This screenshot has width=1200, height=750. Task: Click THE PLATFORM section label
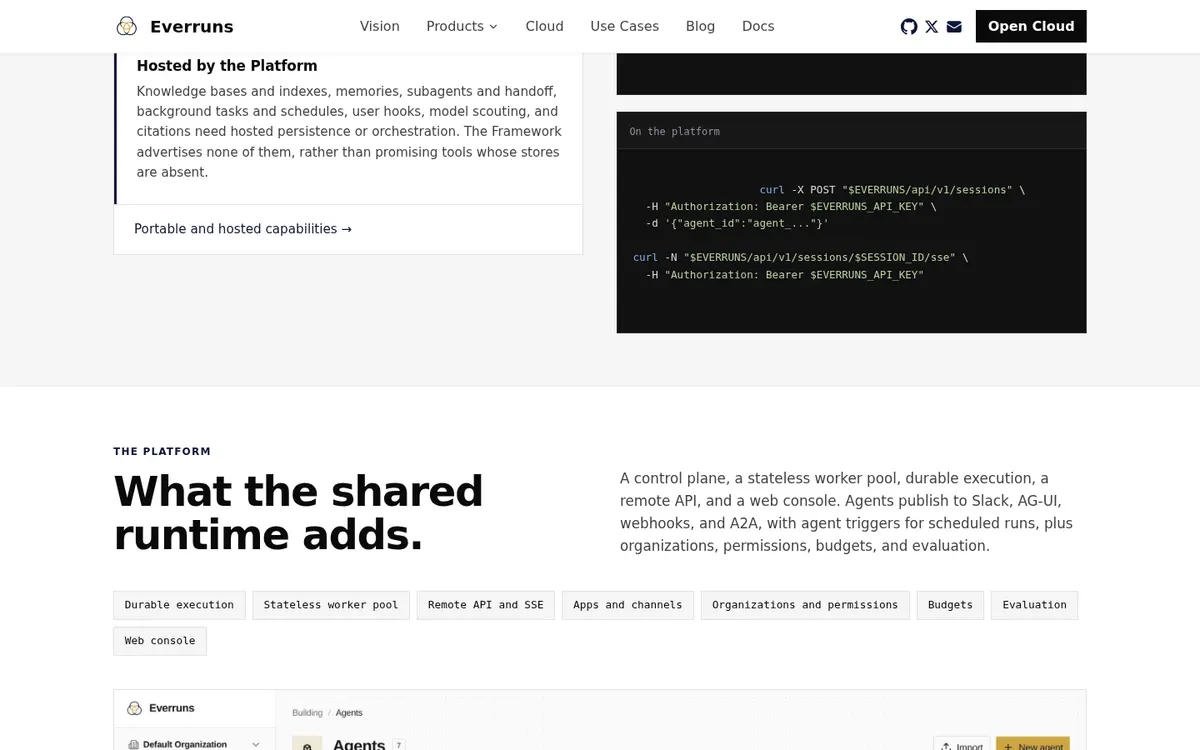pos(162,452)
